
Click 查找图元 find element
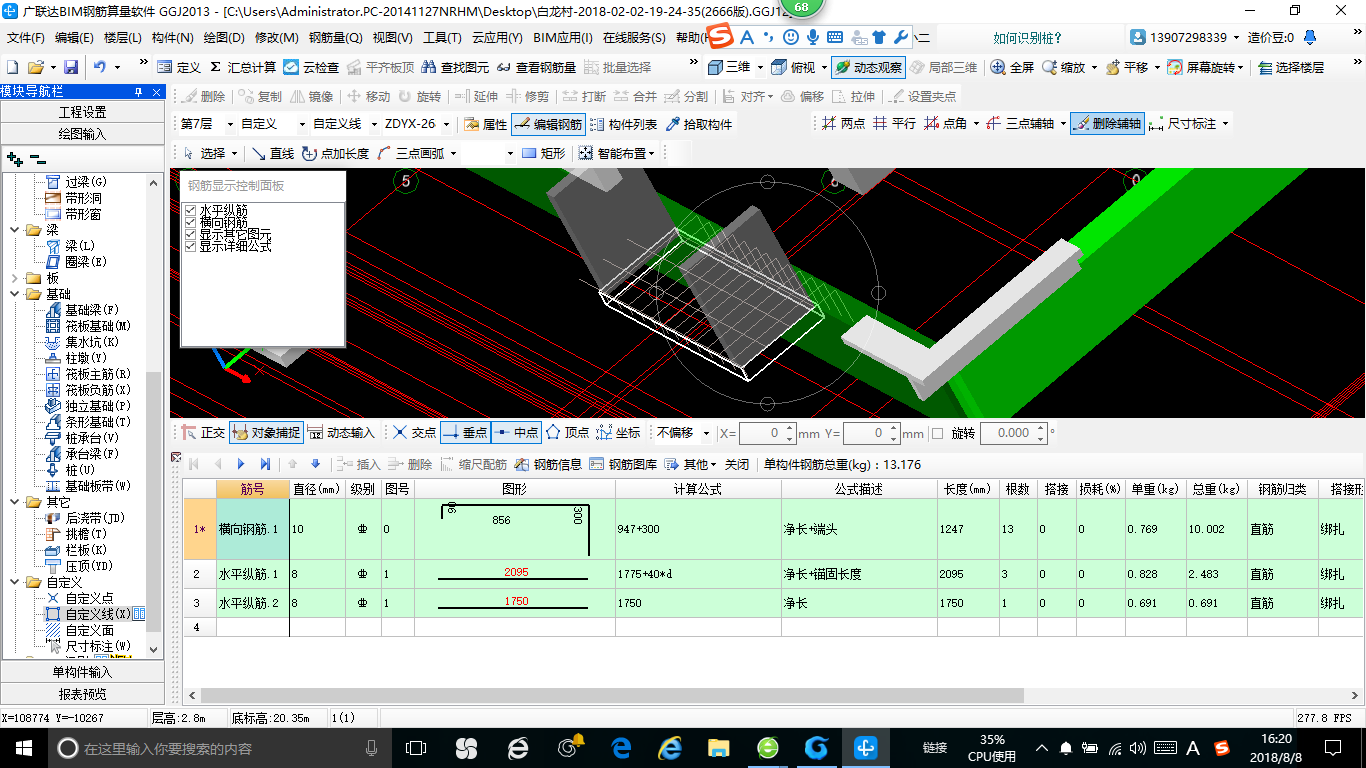455,67
